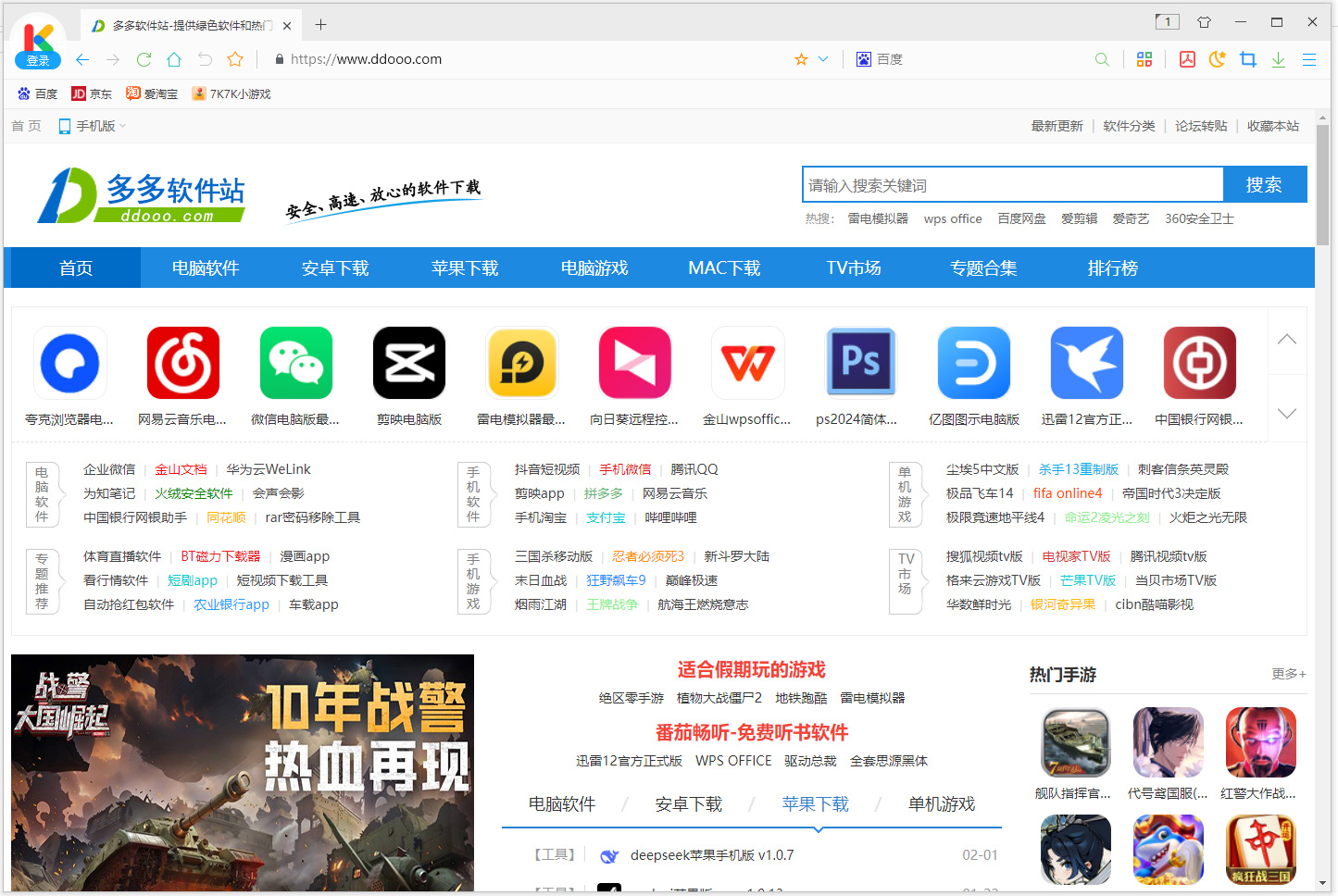
Task: Select the 单机游戏 tab in download list
Action: [942, 804]
